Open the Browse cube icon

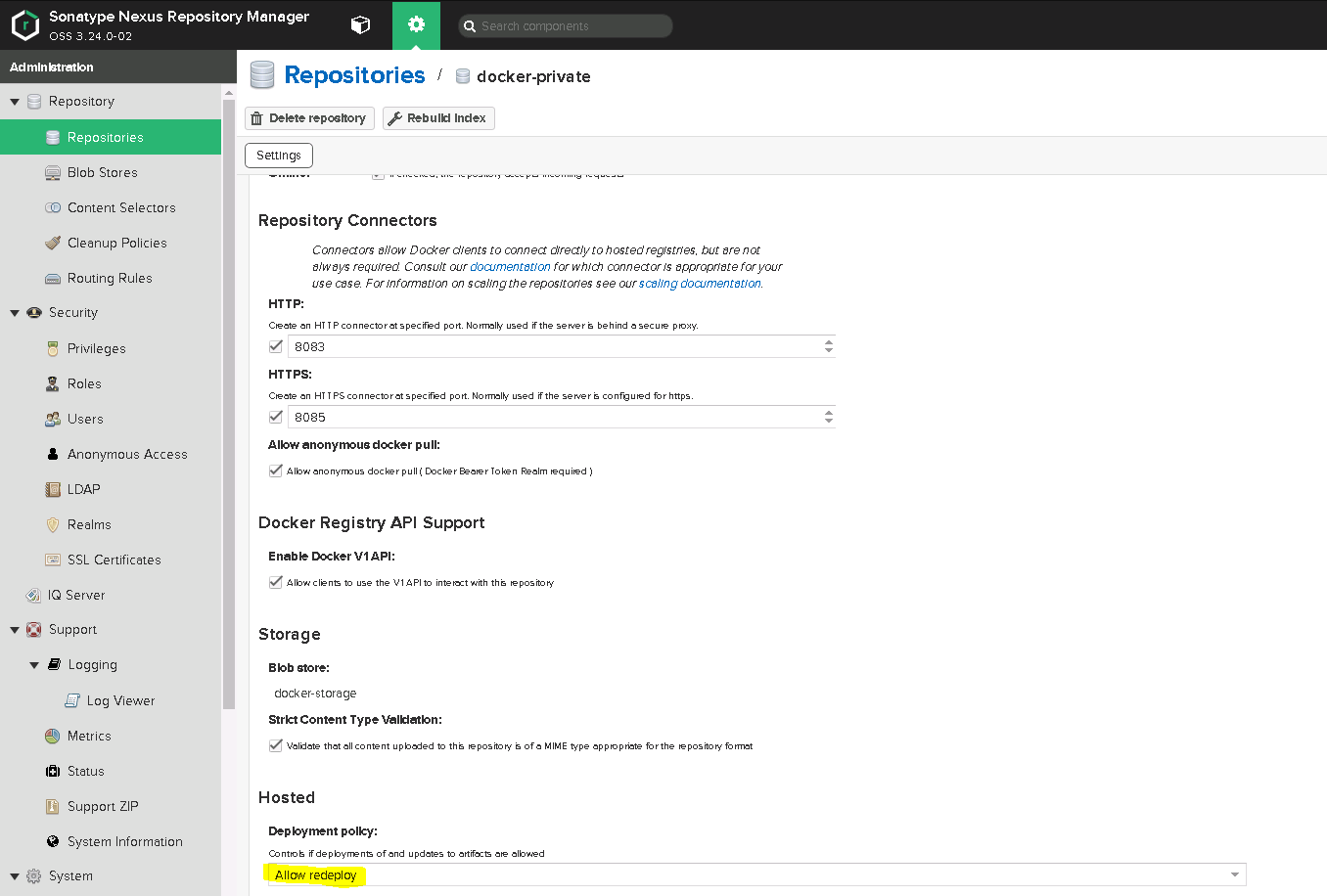pyautogui.click(x=360, y=25)
